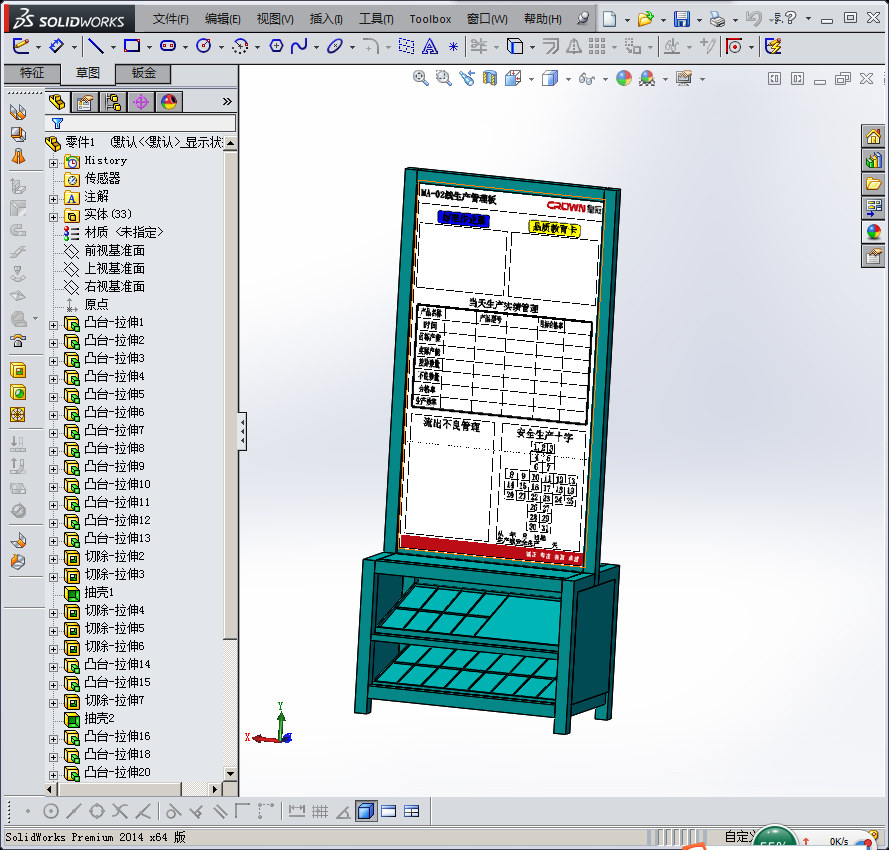This screenshot has height=850, width=889.
Task: Toggle the two-view viewport layout
Action: (x=389, y=811)
